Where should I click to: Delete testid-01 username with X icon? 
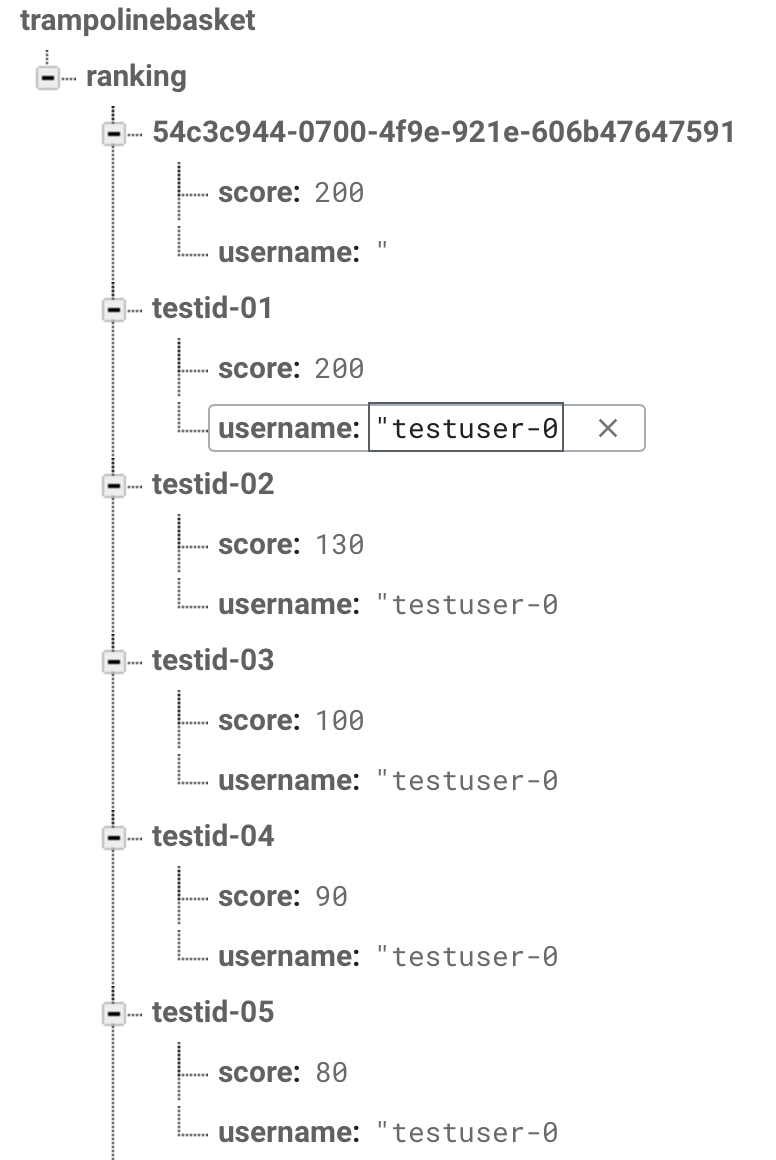tap(607, 428)
